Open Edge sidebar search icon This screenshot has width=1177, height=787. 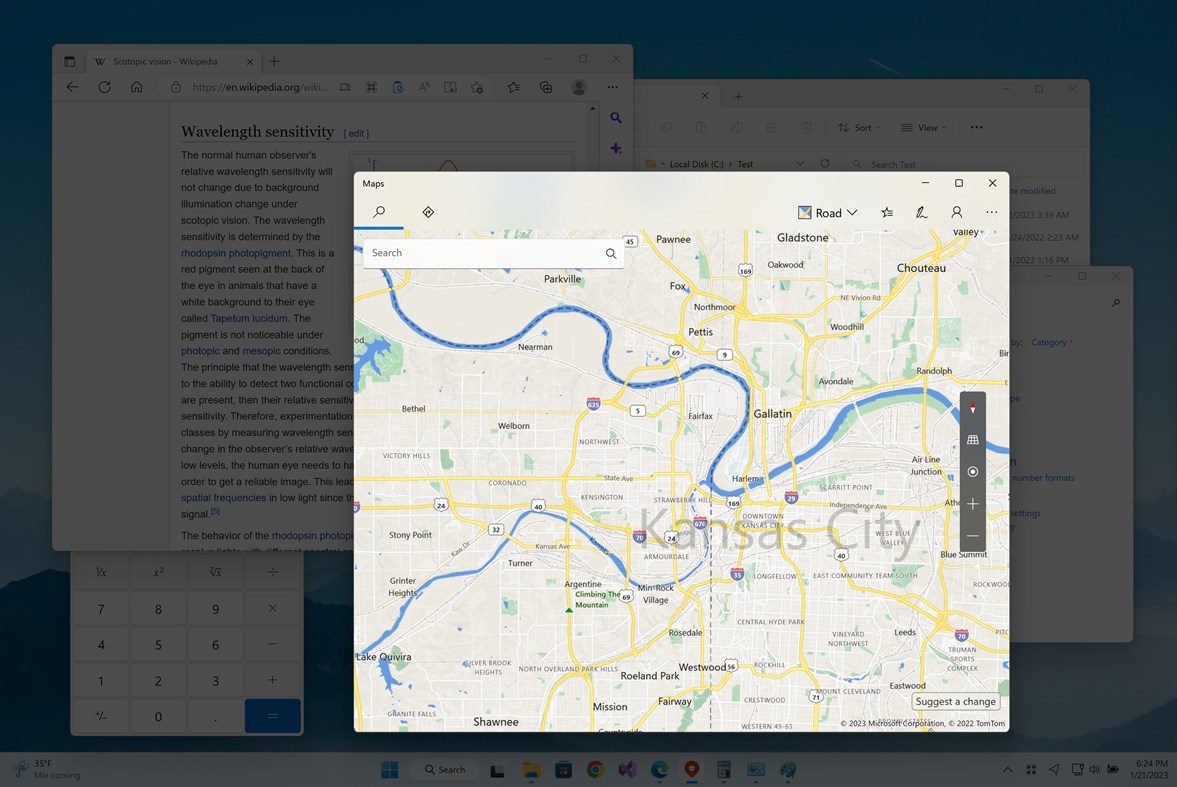click(616, 118)
